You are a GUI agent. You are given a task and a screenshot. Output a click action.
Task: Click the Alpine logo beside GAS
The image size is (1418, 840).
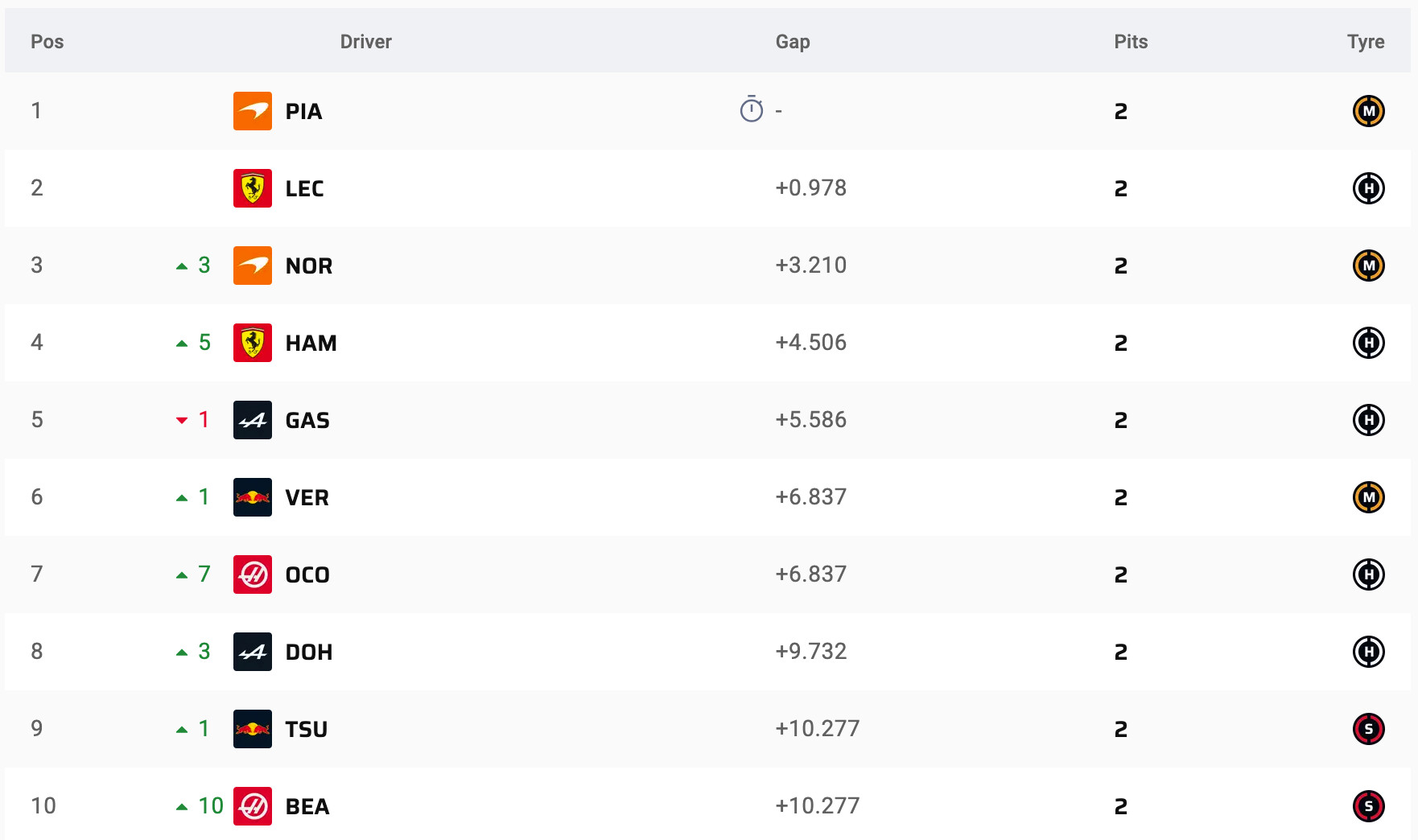pyautogui.click(x=253, y=420)
